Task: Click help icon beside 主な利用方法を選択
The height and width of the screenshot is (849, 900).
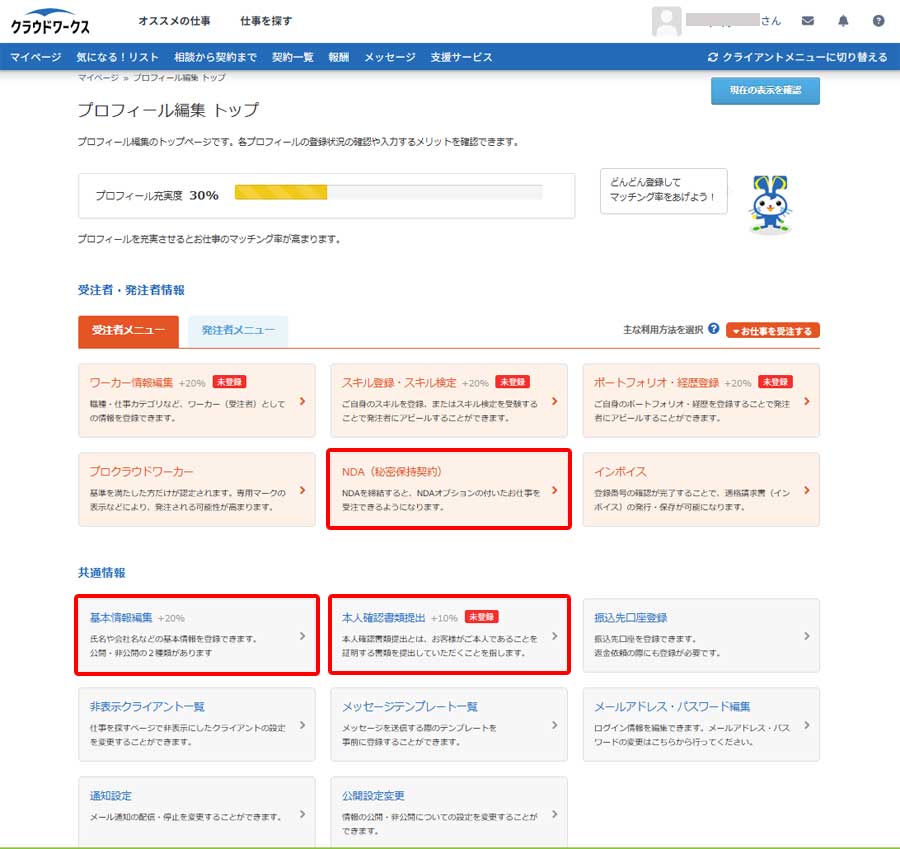Action: pos(713,328)
